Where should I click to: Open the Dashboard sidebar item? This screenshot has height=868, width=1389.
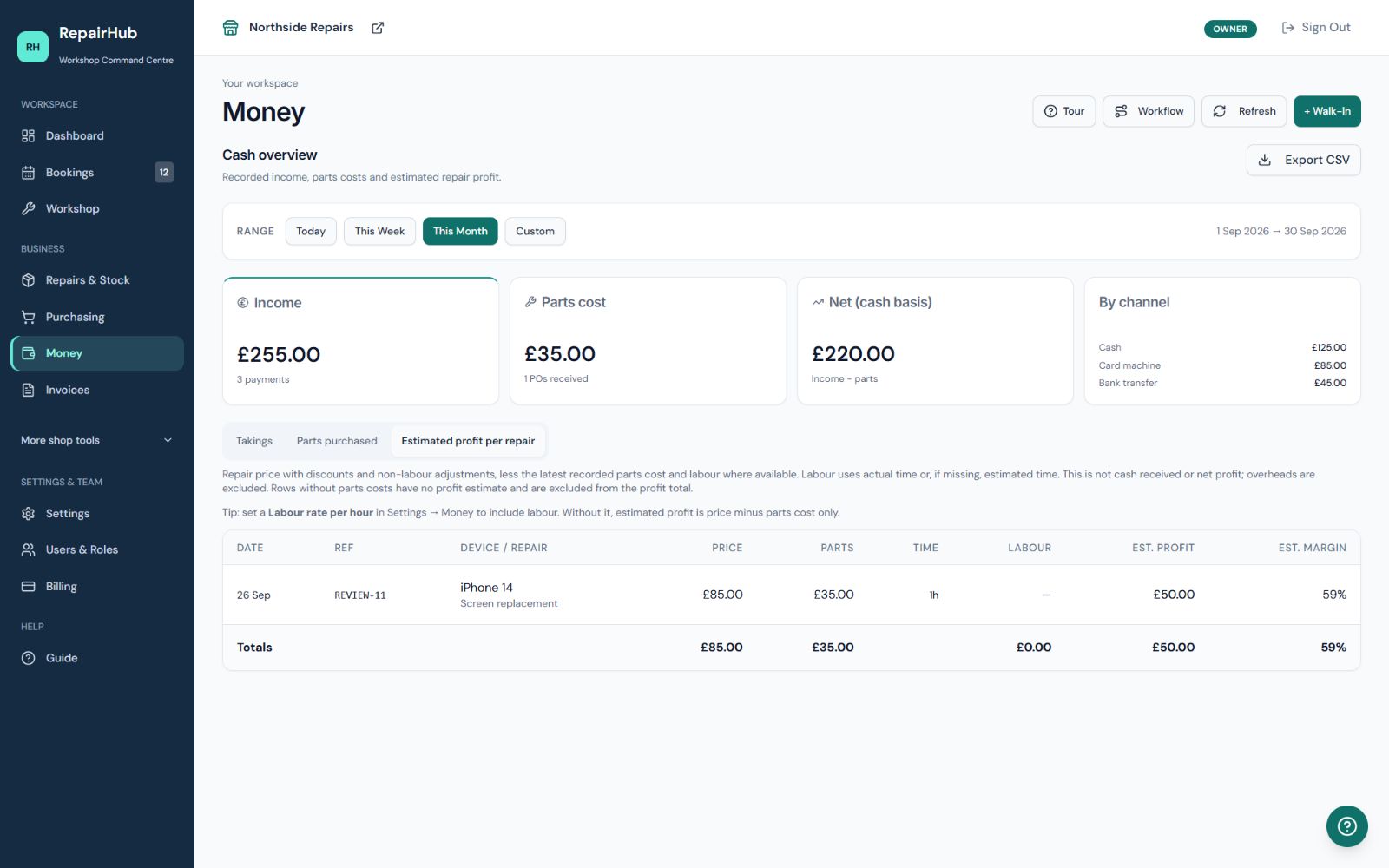[x=97, y=136]
